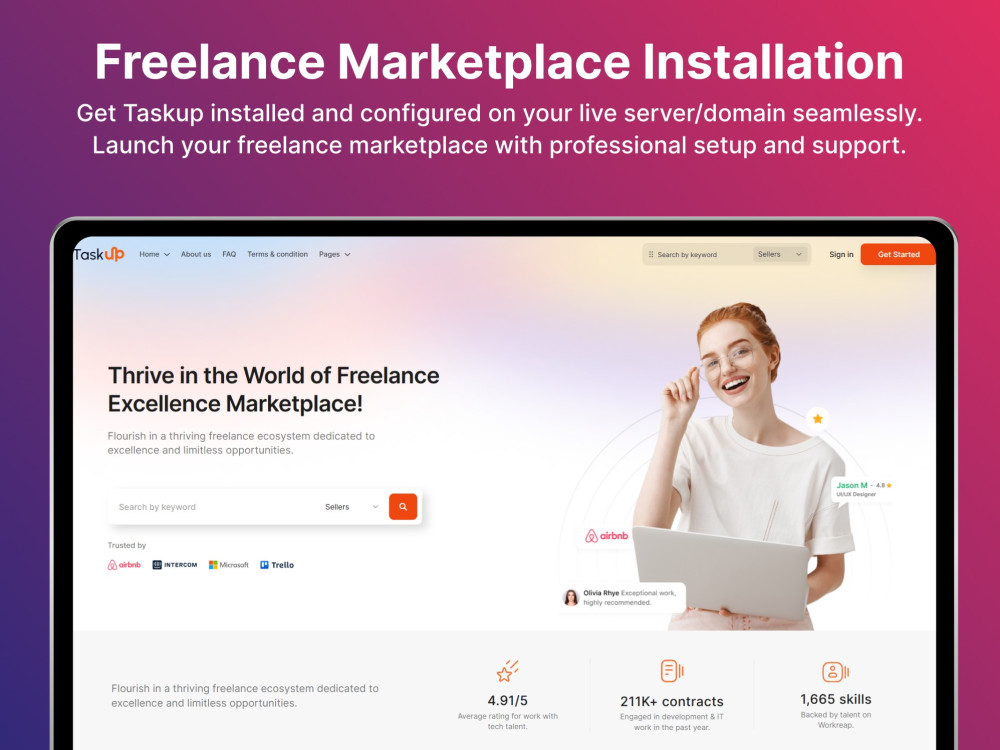
Task: Click the skills profile icon
Action: pyautogui.click(x=835, y=672)
